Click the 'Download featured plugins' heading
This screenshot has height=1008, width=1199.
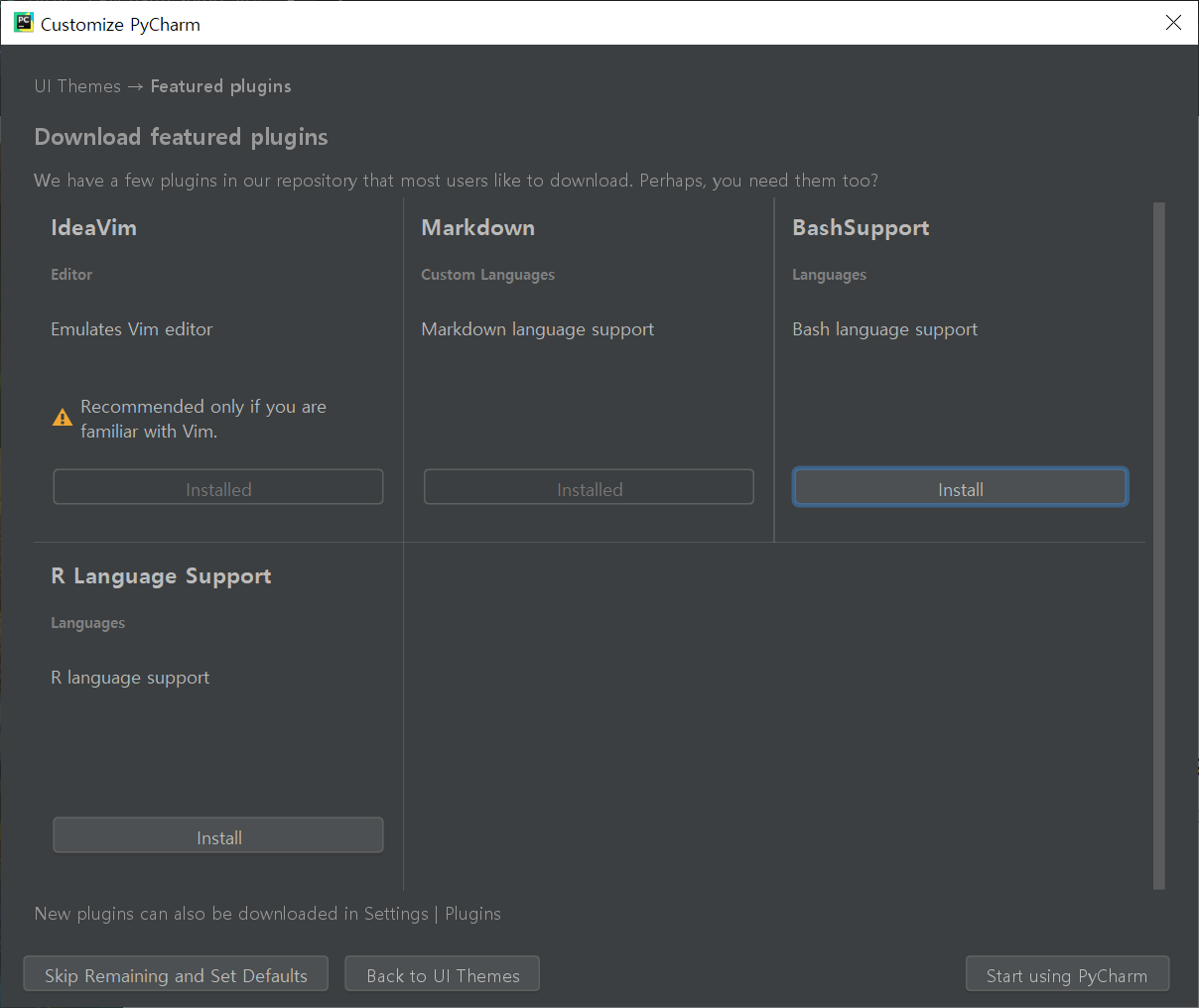[x=181, y=137]
